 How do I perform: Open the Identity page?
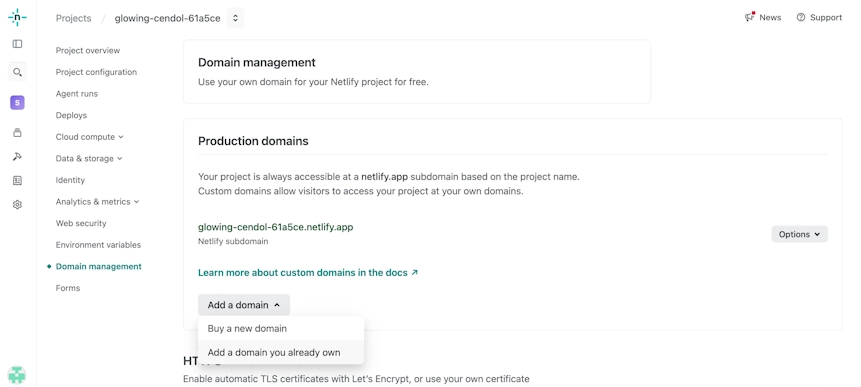pyautogui.click(x=70, y=180)
